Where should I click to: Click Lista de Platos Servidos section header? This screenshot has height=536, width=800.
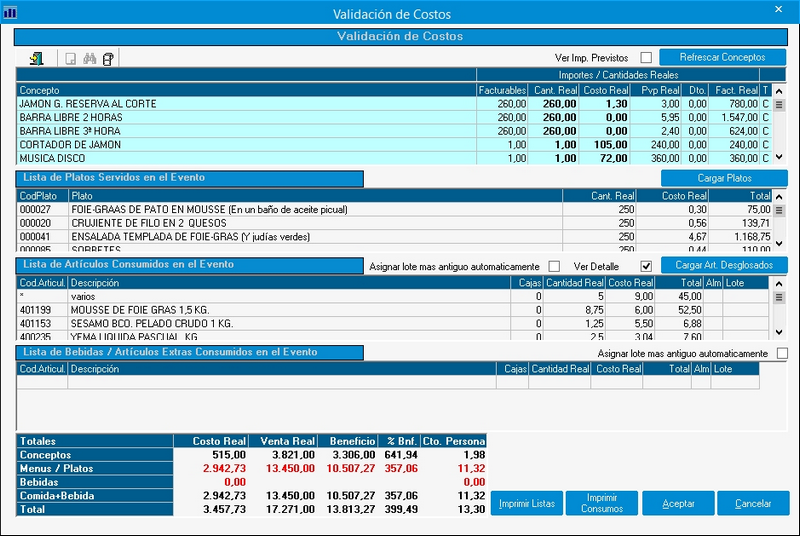189,178
